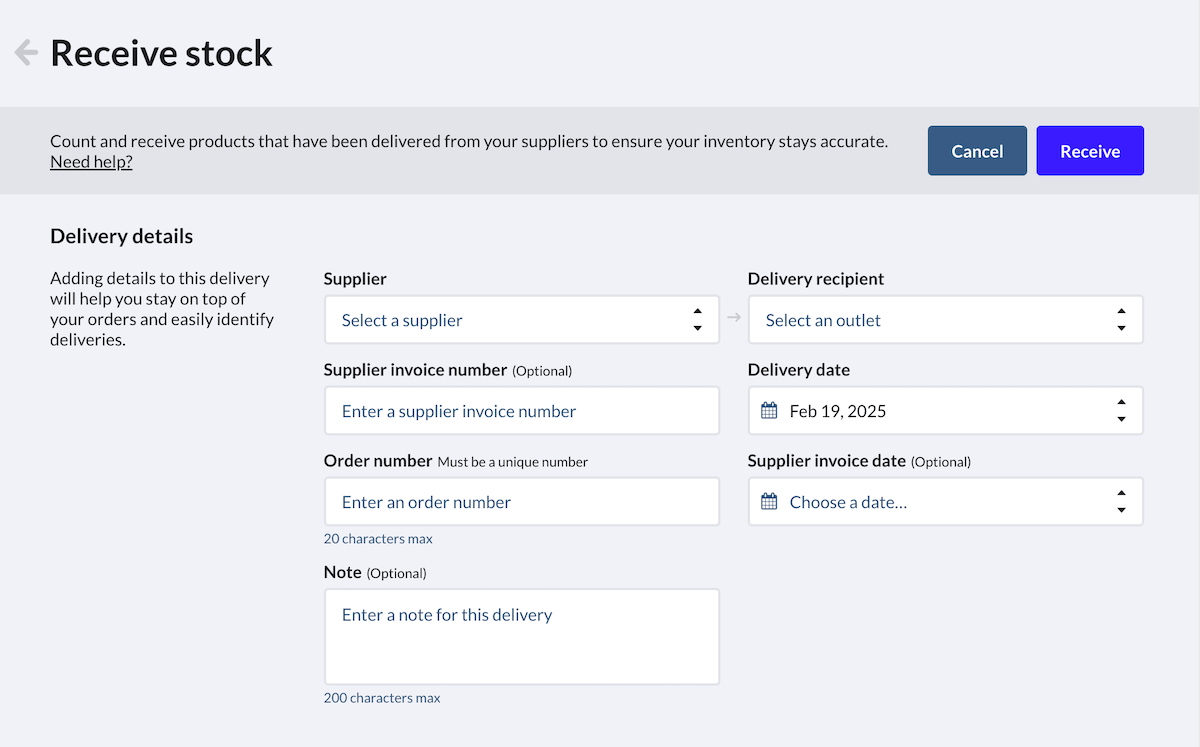Click into the order number input
1200x747 pixels.
coord(521,502)
